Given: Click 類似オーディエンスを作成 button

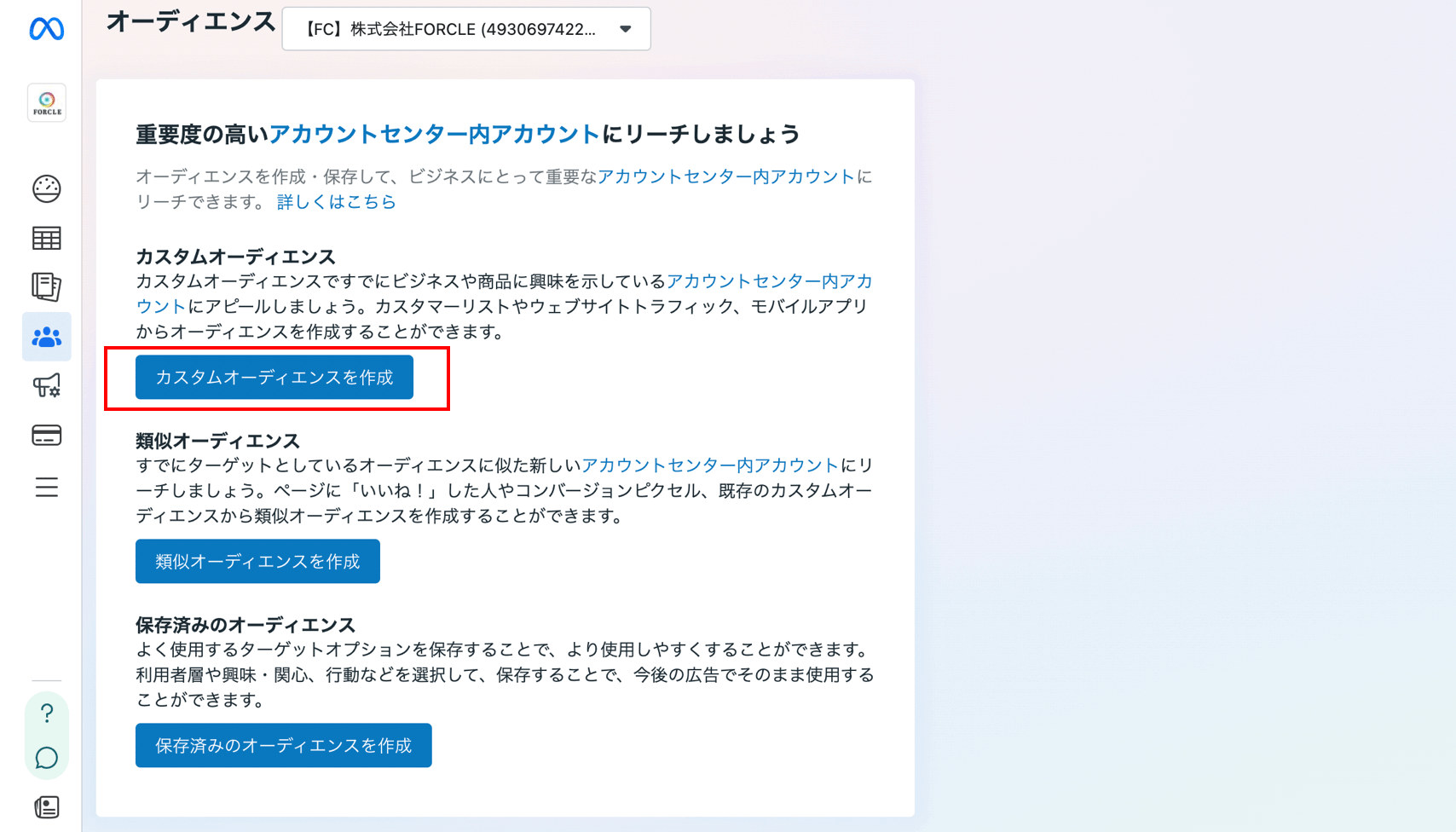Looking at the screenshot, I should click(x=257, y=561).
